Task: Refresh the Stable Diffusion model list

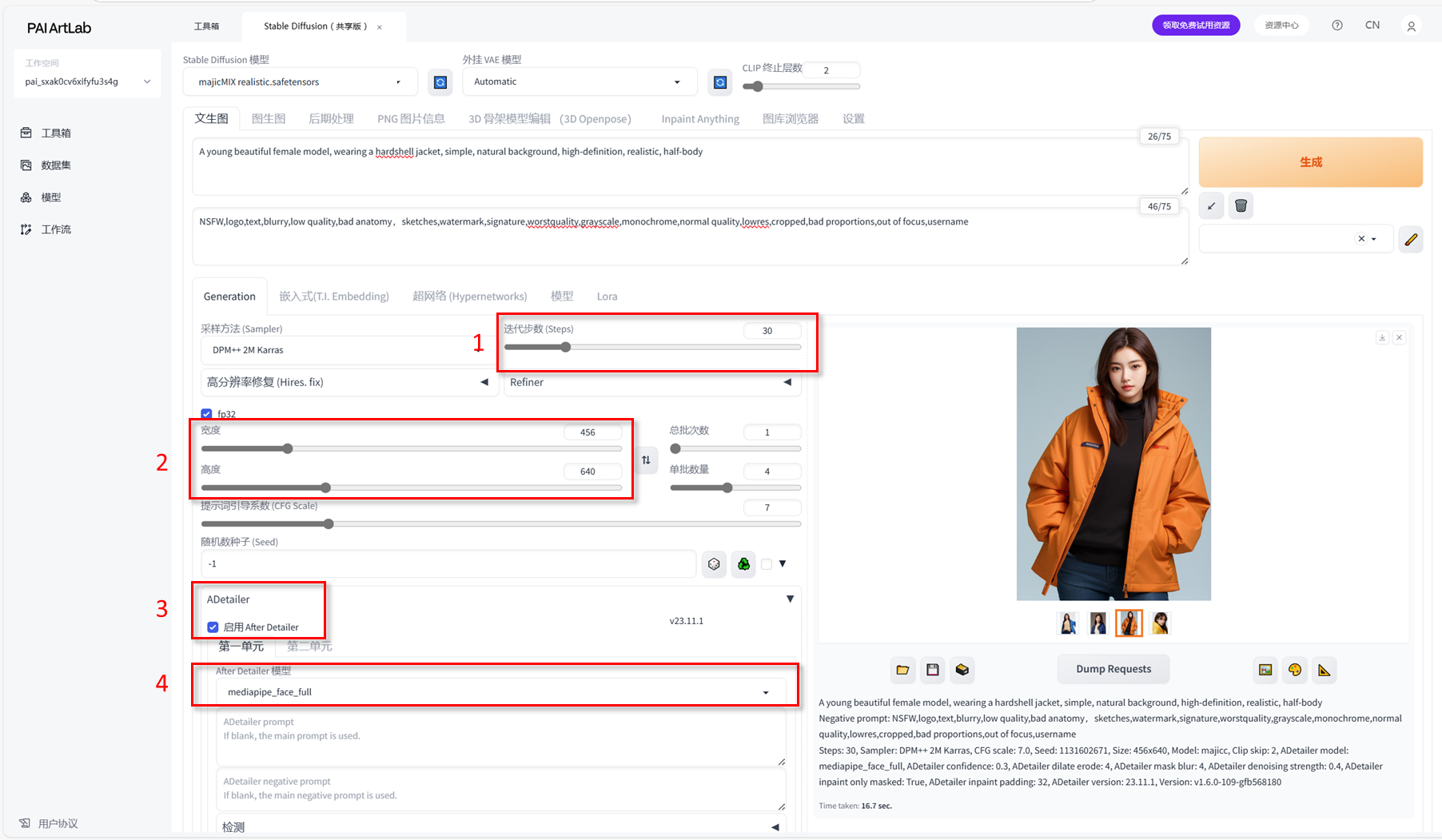Action: [x=440, y=82]
